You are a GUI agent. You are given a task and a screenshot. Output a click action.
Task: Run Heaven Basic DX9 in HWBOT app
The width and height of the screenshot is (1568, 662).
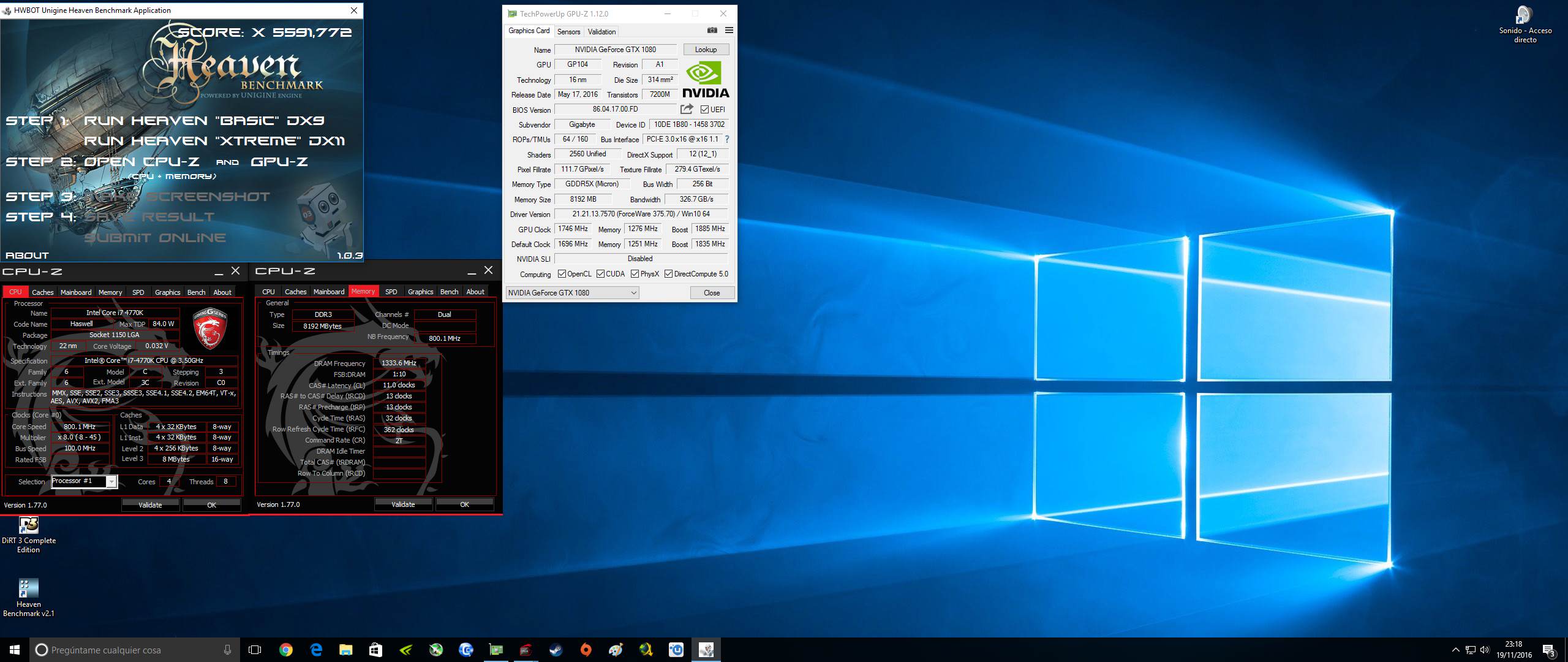click(x=204, y=121)
